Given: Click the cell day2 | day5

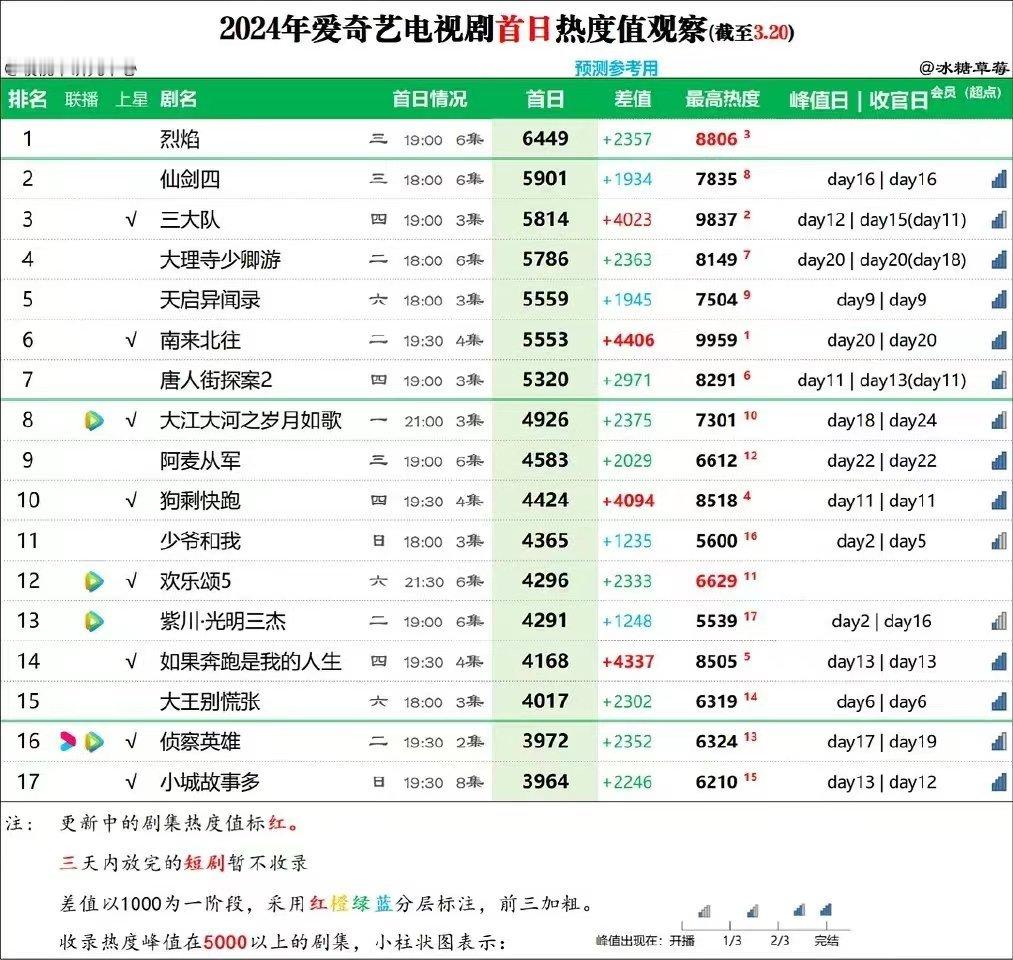Looking at the screenshot, I should 881,541.
